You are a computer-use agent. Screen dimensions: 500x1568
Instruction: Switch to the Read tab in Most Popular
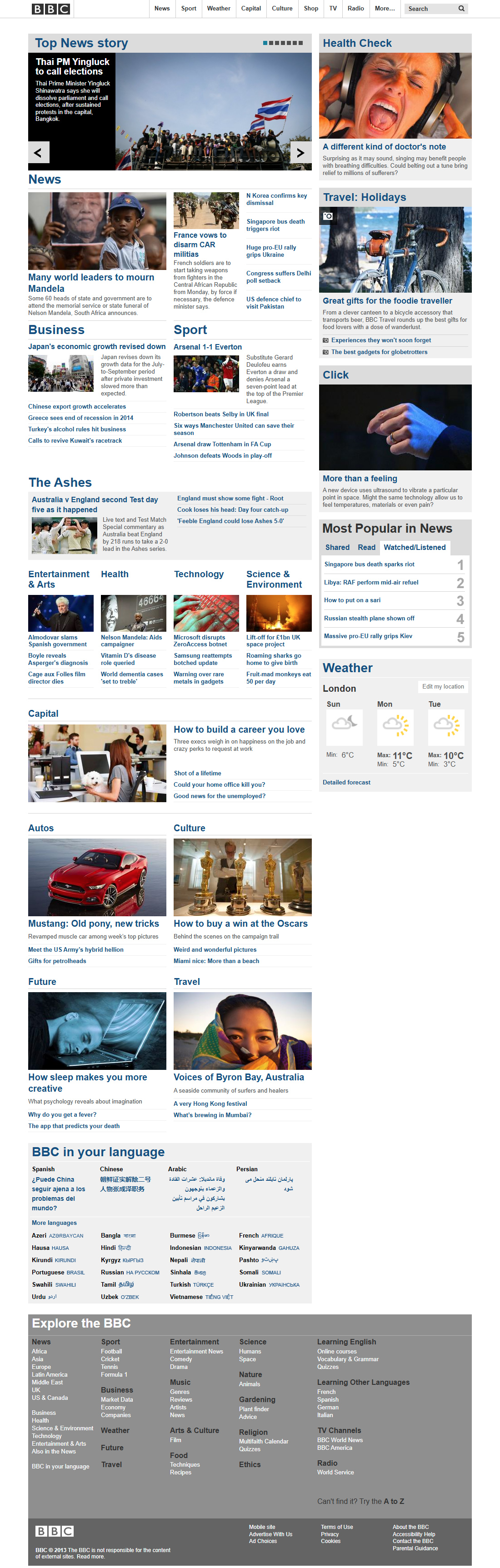[x=367, y=547]
